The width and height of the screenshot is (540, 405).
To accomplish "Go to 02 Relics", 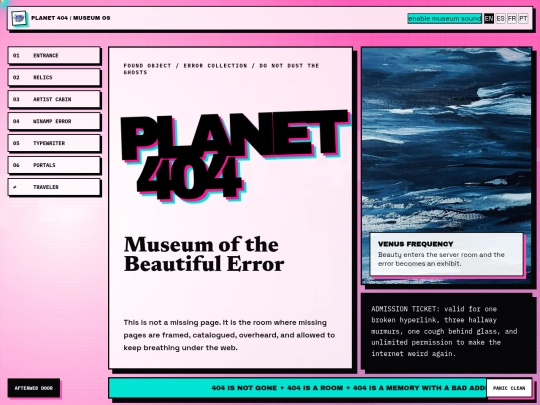I will (x=54, y=77).
